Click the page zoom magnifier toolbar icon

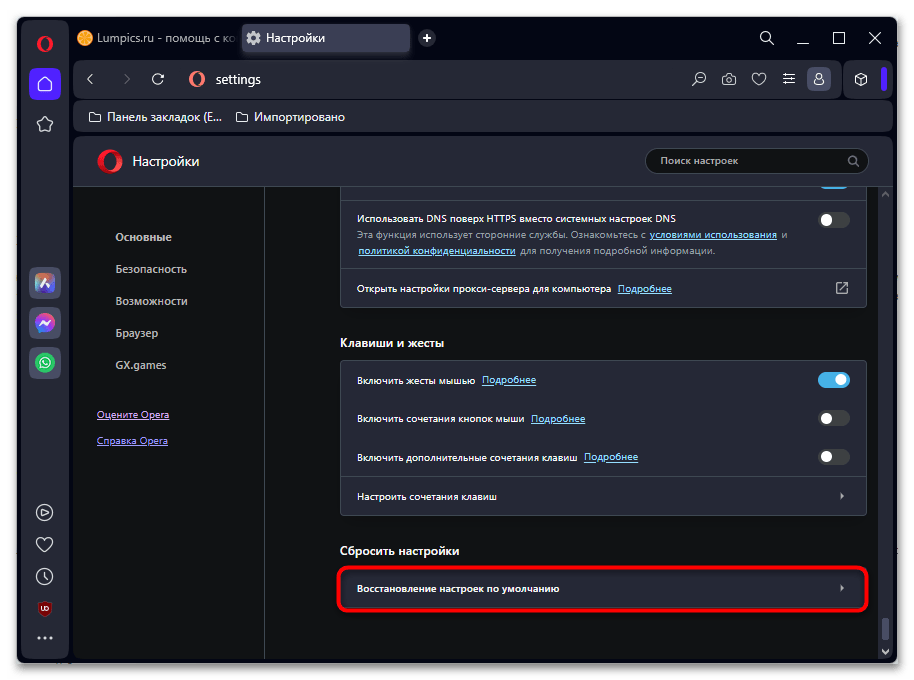pos(699,79)
